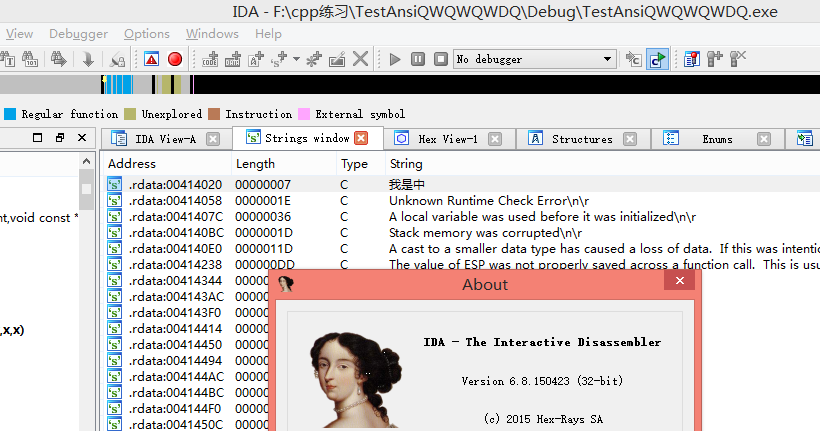Click the Instruction brown swatch
The image size is (820, 431).
[213, 114]
